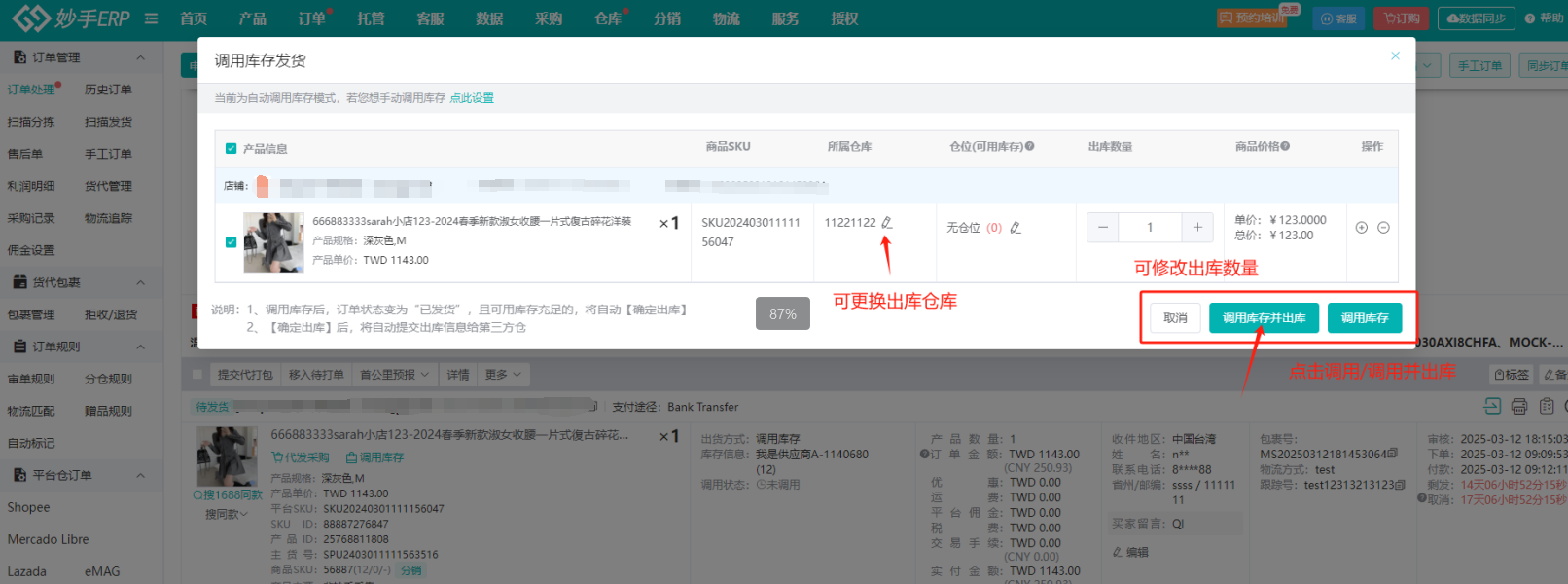Increase 出库数量 with the plus stepper
Screen dimensions: 1568x584
[x=1197, y=228]
